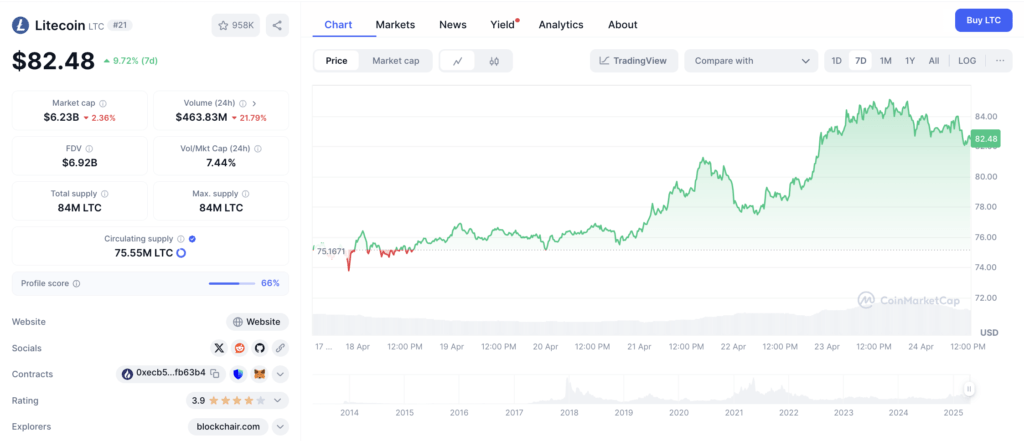The image size is (1024, 441).
Task: Expand the Contracts list chevron
Action: (280, 374)
